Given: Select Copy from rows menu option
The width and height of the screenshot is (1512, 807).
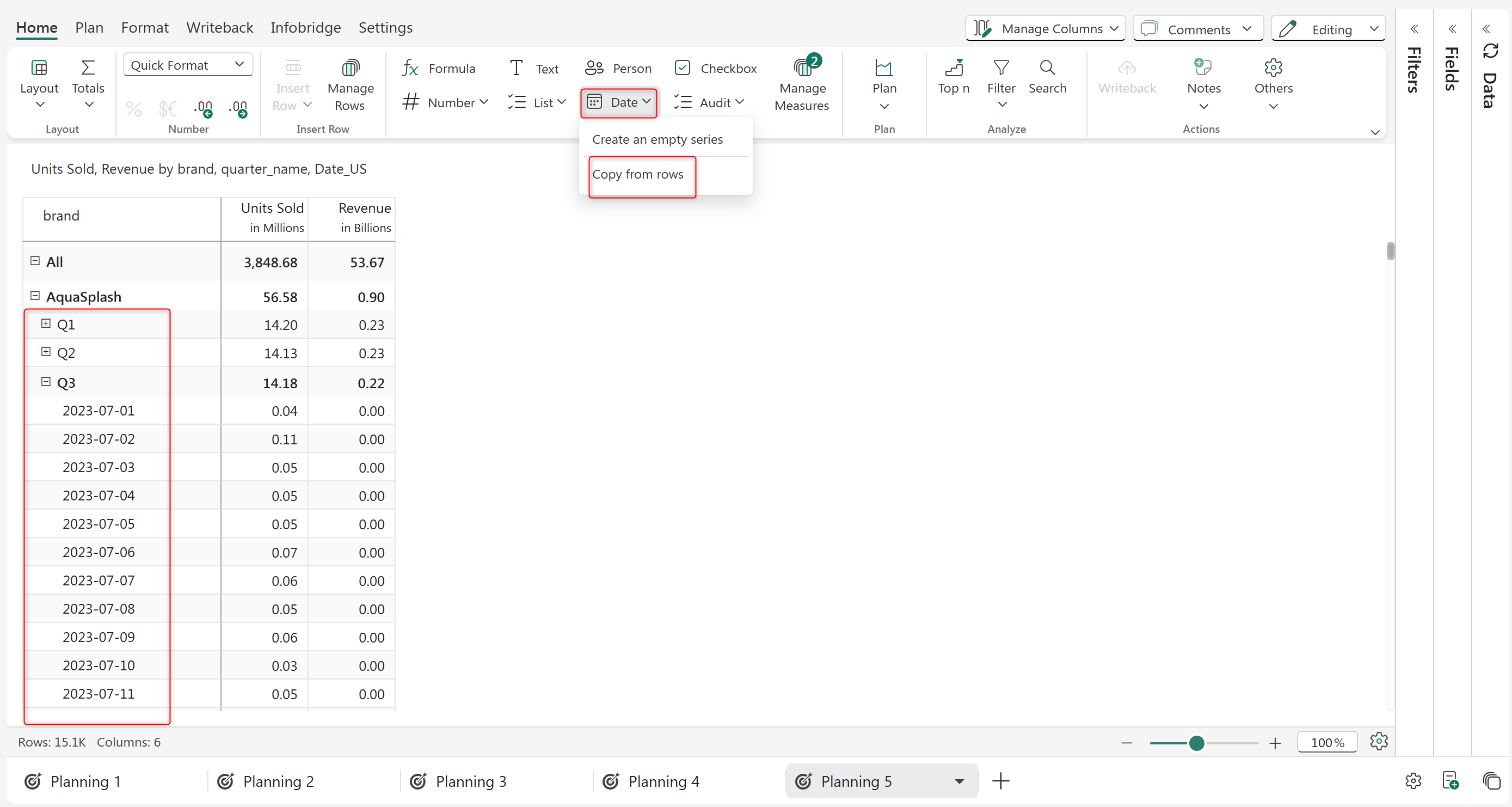Looking at the screenshot, I should coord(637,174).
